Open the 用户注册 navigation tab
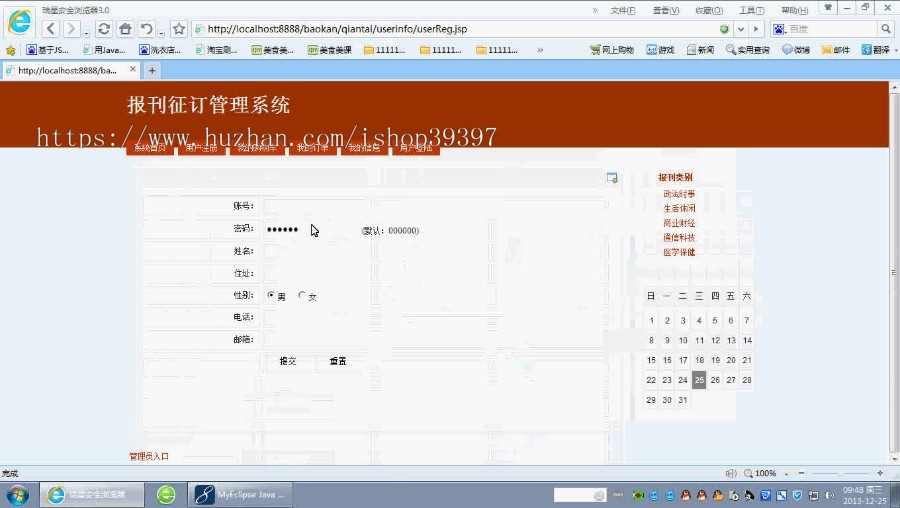 201,148
